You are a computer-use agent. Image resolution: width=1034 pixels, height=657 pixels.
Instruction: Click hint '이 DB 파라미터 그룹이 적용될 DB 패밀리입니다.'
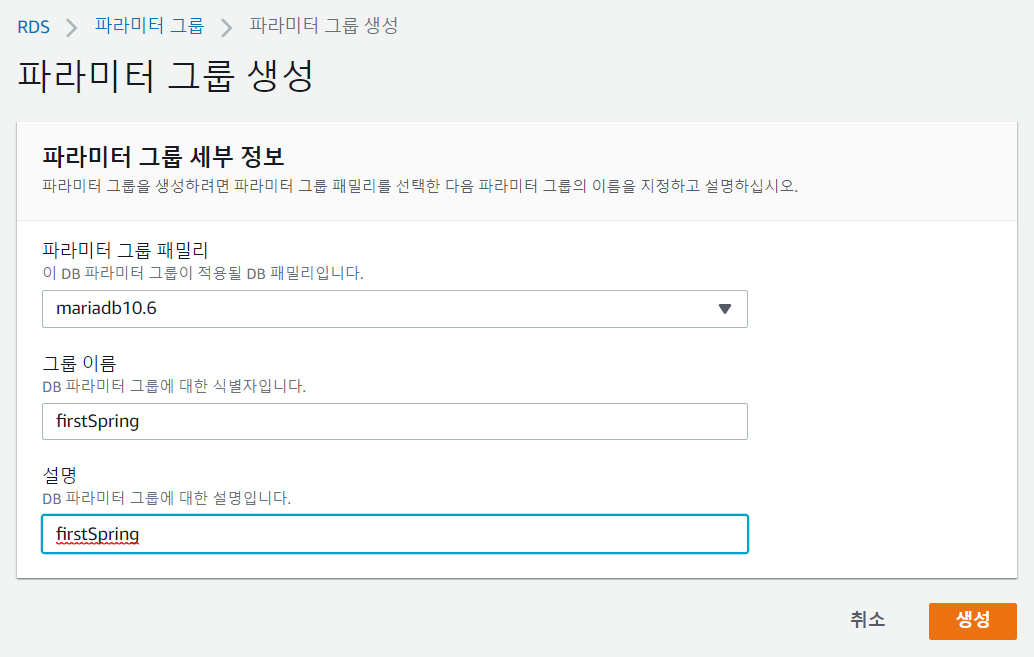tap(203, 273)
